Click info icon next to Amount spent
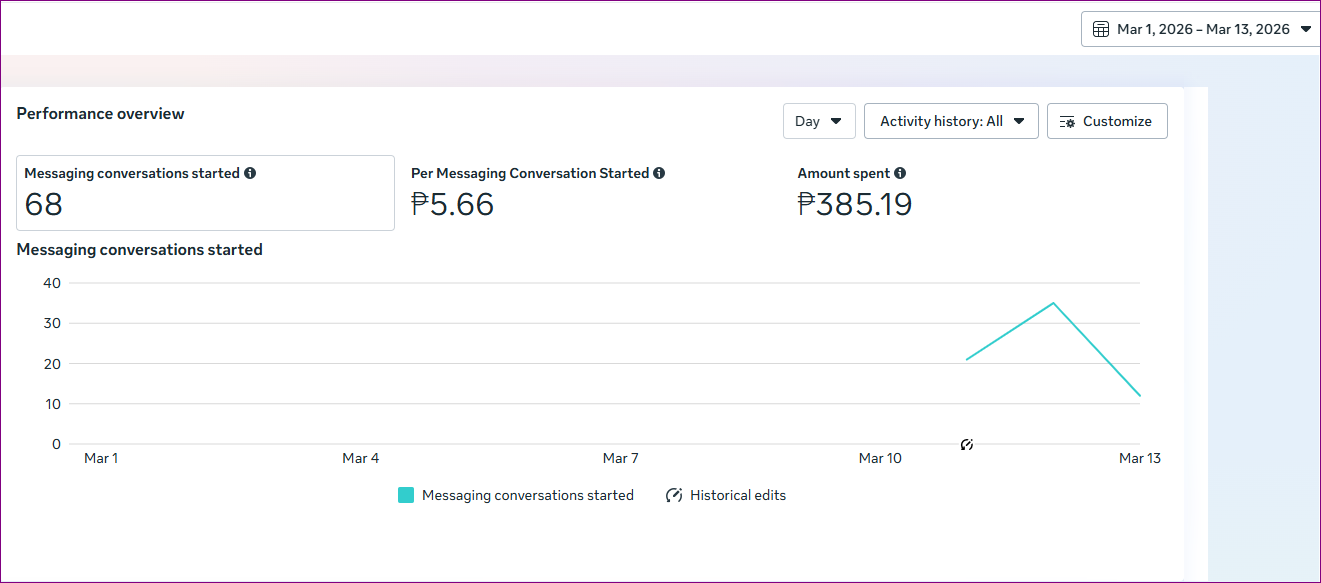The image size is (1321, 583). click(900, 173)
